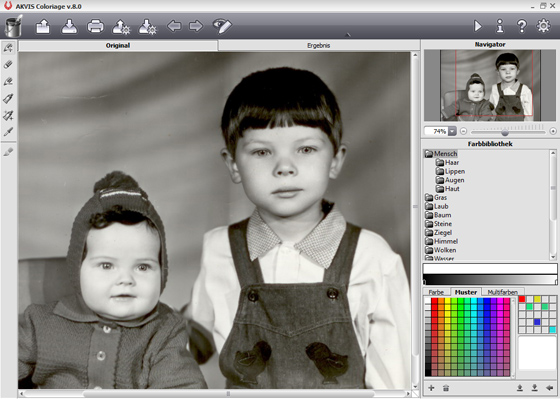Open the Laub color folder
This screenshot has width=560, height=399.
click(436, 206)
